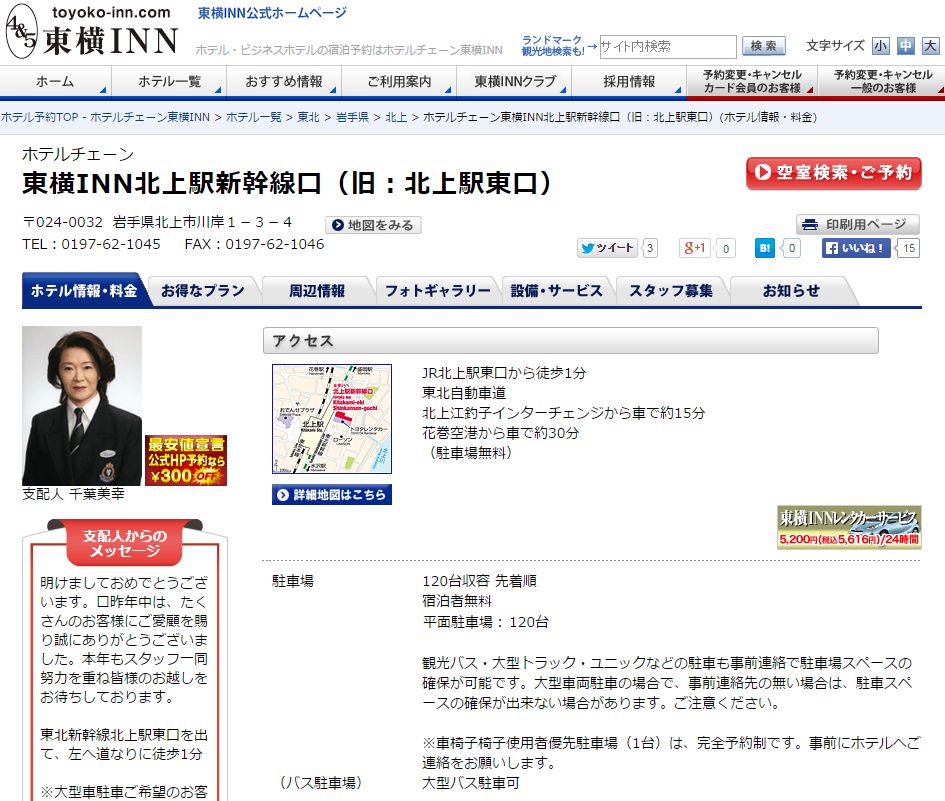Switch to the 周辺情報 tab
945x801 pixels.
(x=317, y=291)
